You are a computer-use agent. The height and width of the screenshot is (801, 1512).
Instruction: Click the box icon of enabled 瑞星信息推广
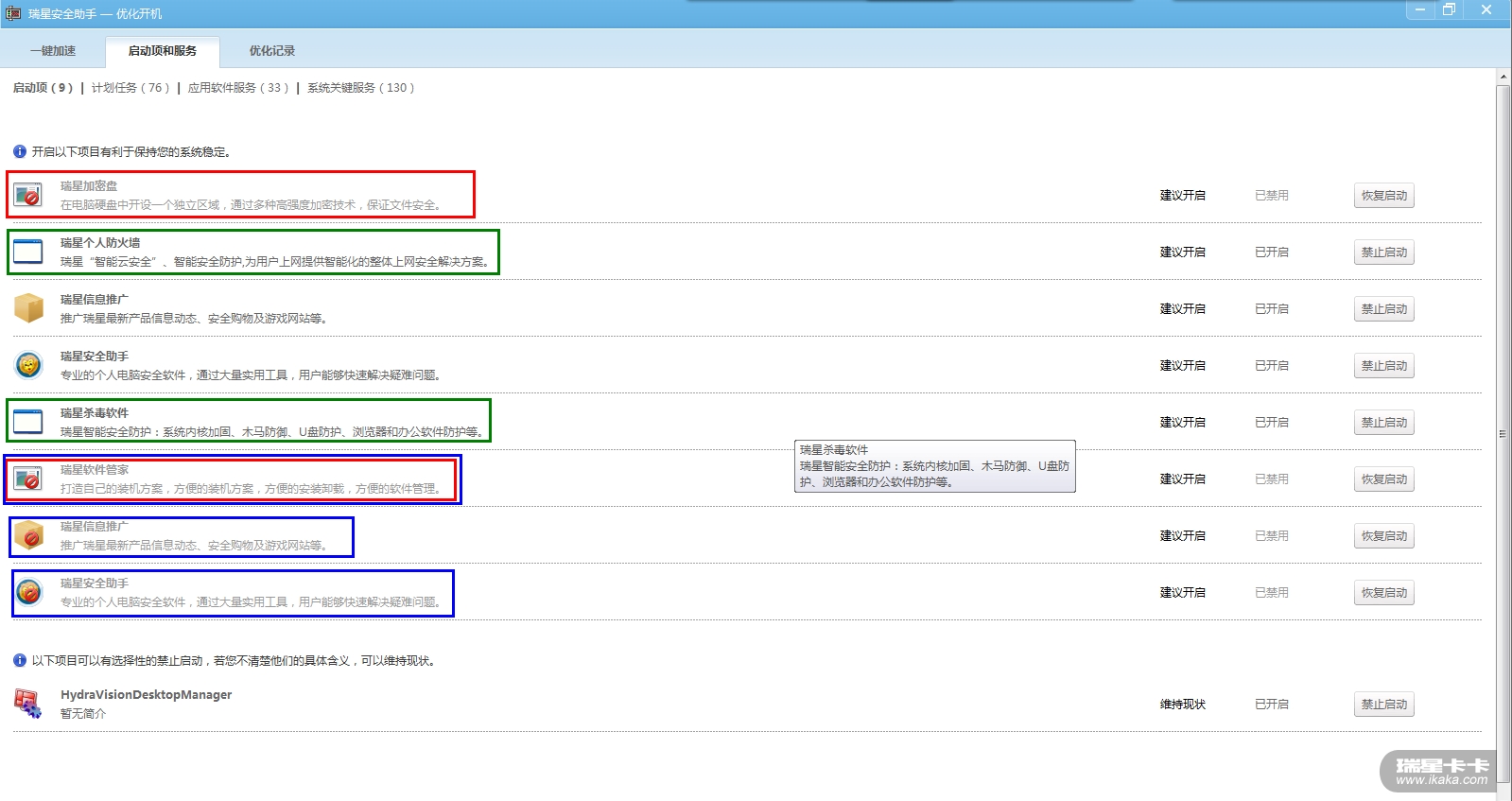[x=28, y=308]
